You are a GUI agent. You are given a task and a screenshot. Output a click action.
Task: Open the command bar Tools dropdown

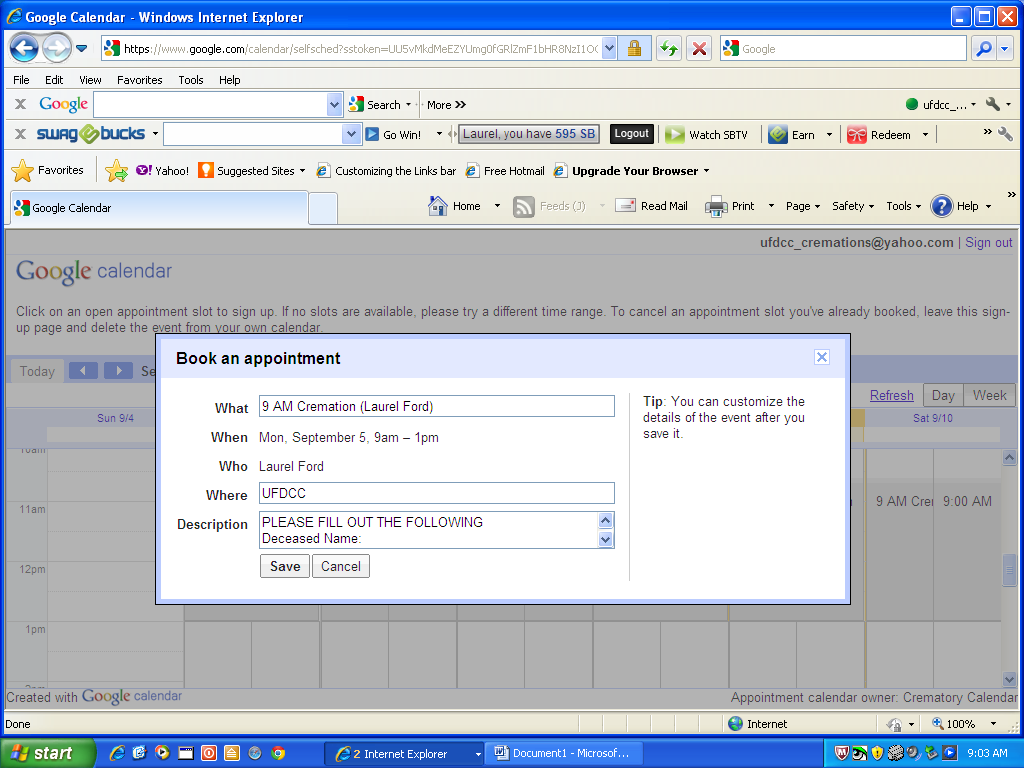point(903,206)
